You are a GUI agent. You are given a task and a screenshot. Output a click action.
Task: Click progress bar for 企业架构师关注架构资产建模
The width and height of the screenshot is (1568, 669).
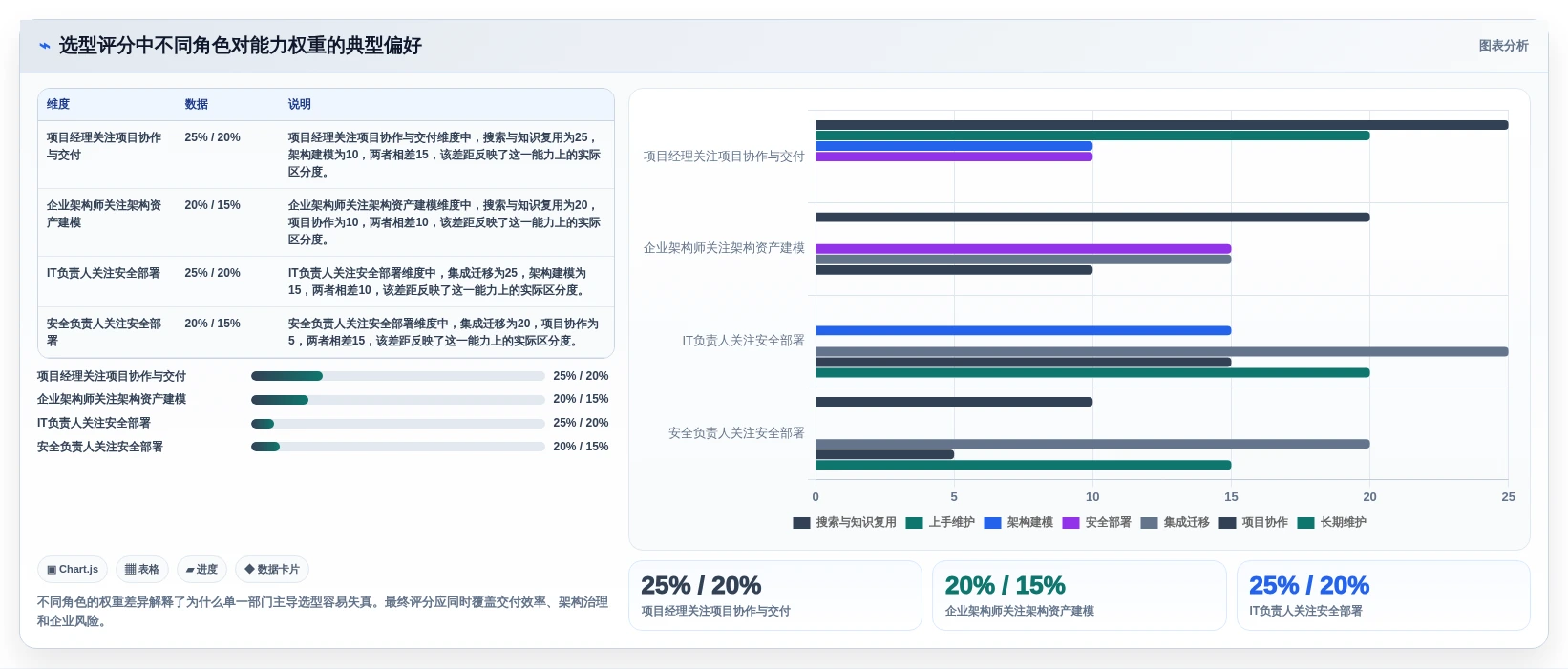(397, 400)
